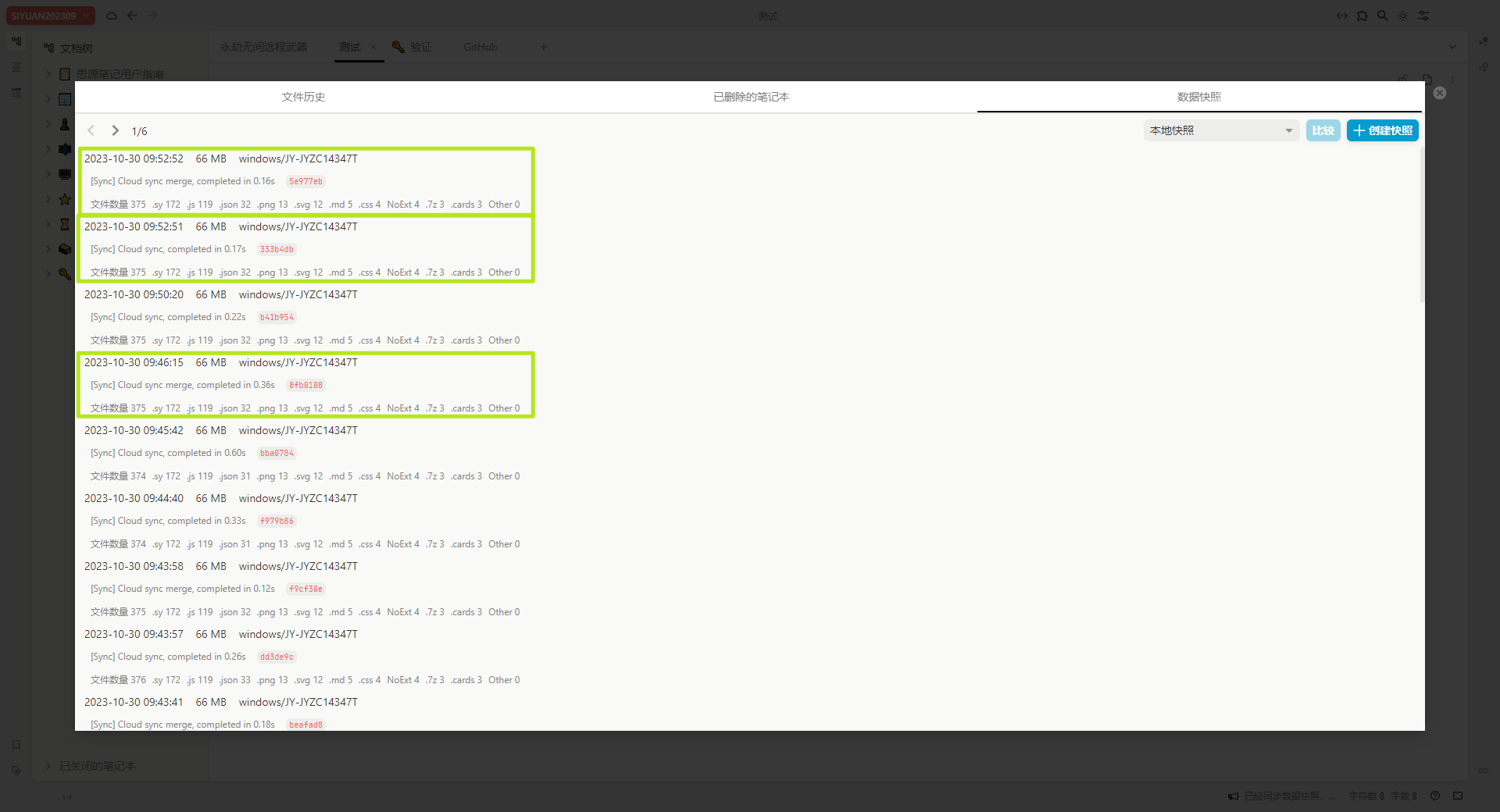1500x812 pixels.
Task: Open the 本地快照 snapshot type dropdown
Action: (x=1222, y=130)
